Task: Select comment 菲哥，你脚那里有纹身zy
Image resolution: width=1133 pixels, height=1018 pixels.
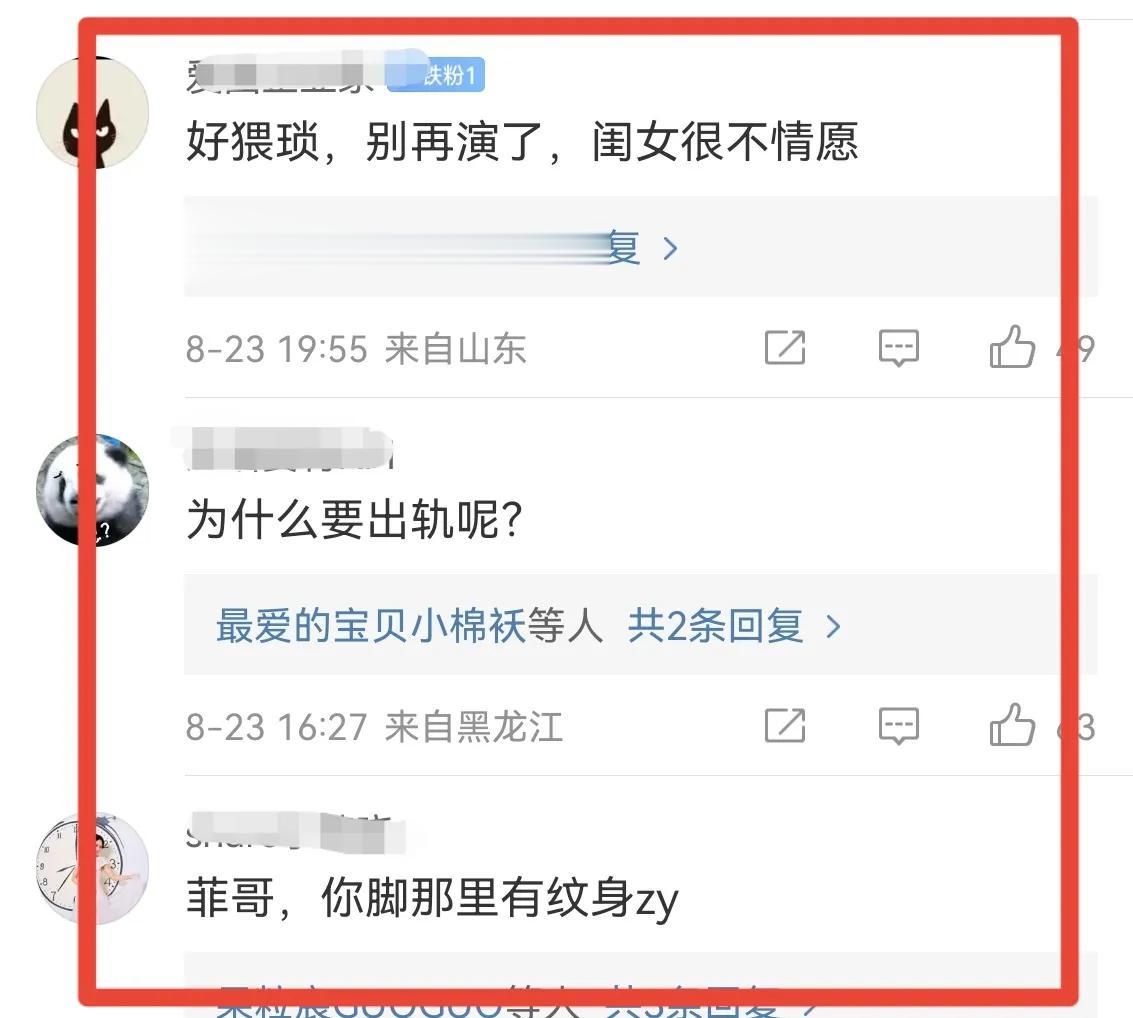Action: (x=432, y=898)
